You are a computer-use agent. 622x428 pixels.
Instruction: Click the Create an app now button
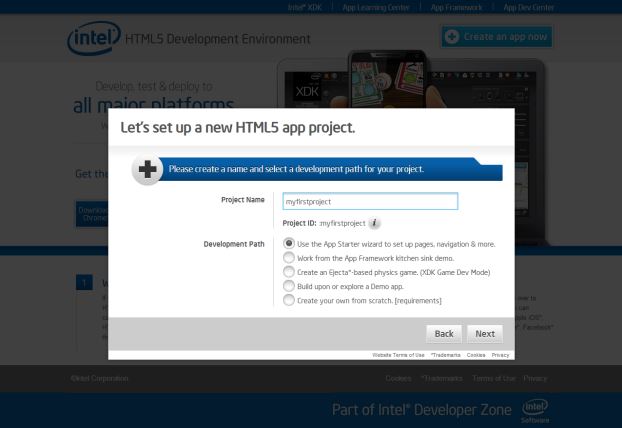click(x=497, y=36)
